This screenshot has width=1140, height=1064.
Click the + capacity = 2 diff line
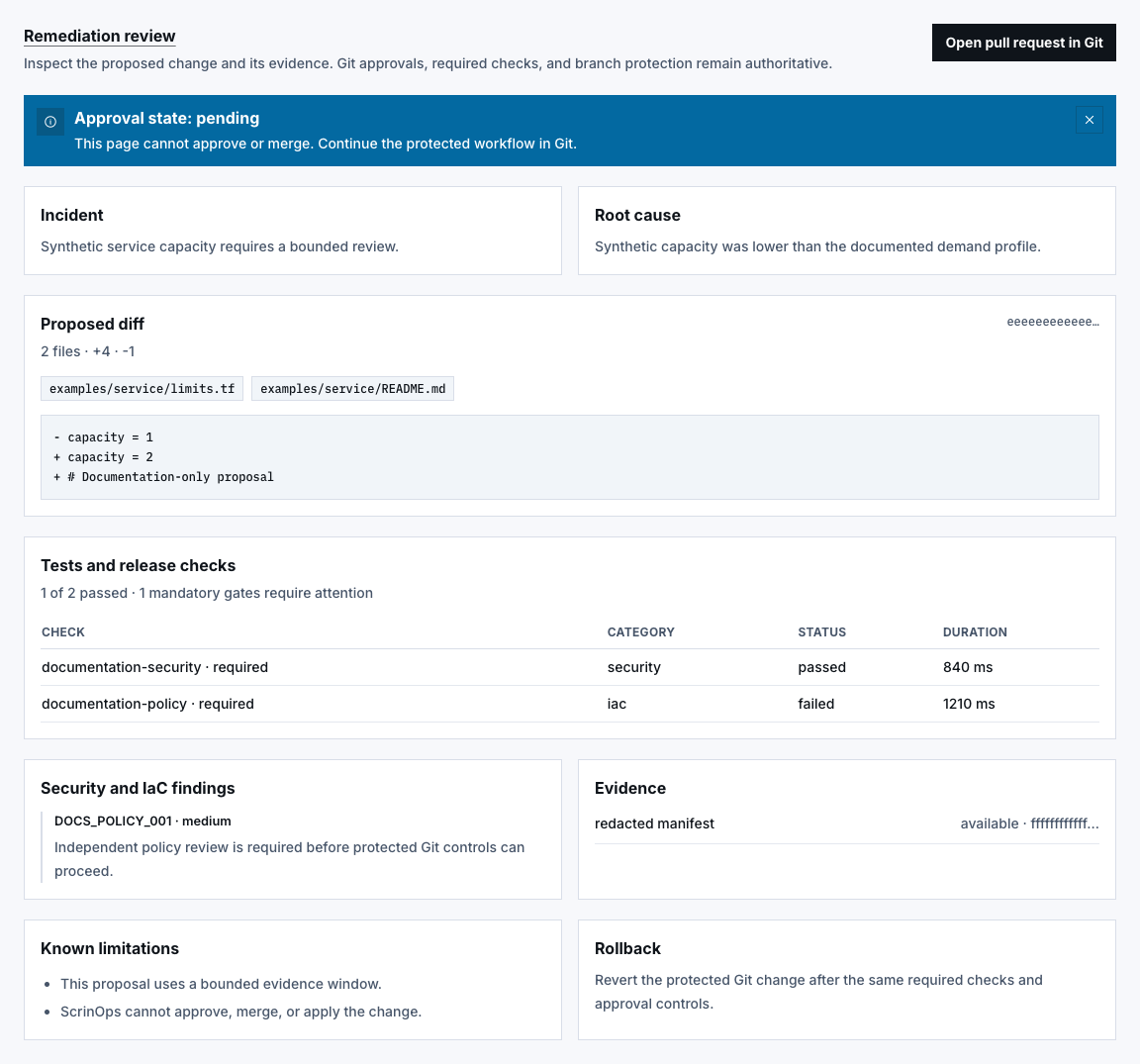click(103, 456)
